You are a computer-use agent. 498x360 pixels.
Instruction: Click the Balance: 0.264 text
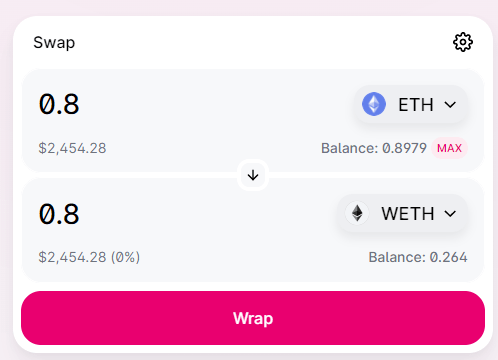[x=418, y=257]
